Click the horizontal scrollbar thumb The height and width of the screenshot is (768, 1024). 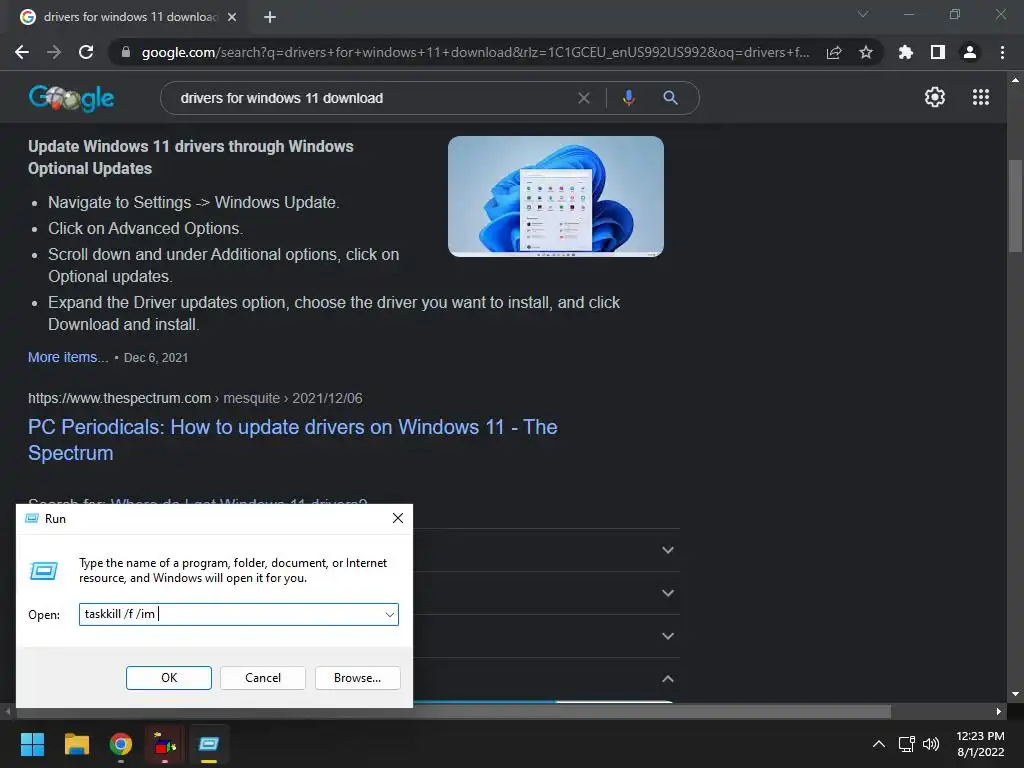453,711
